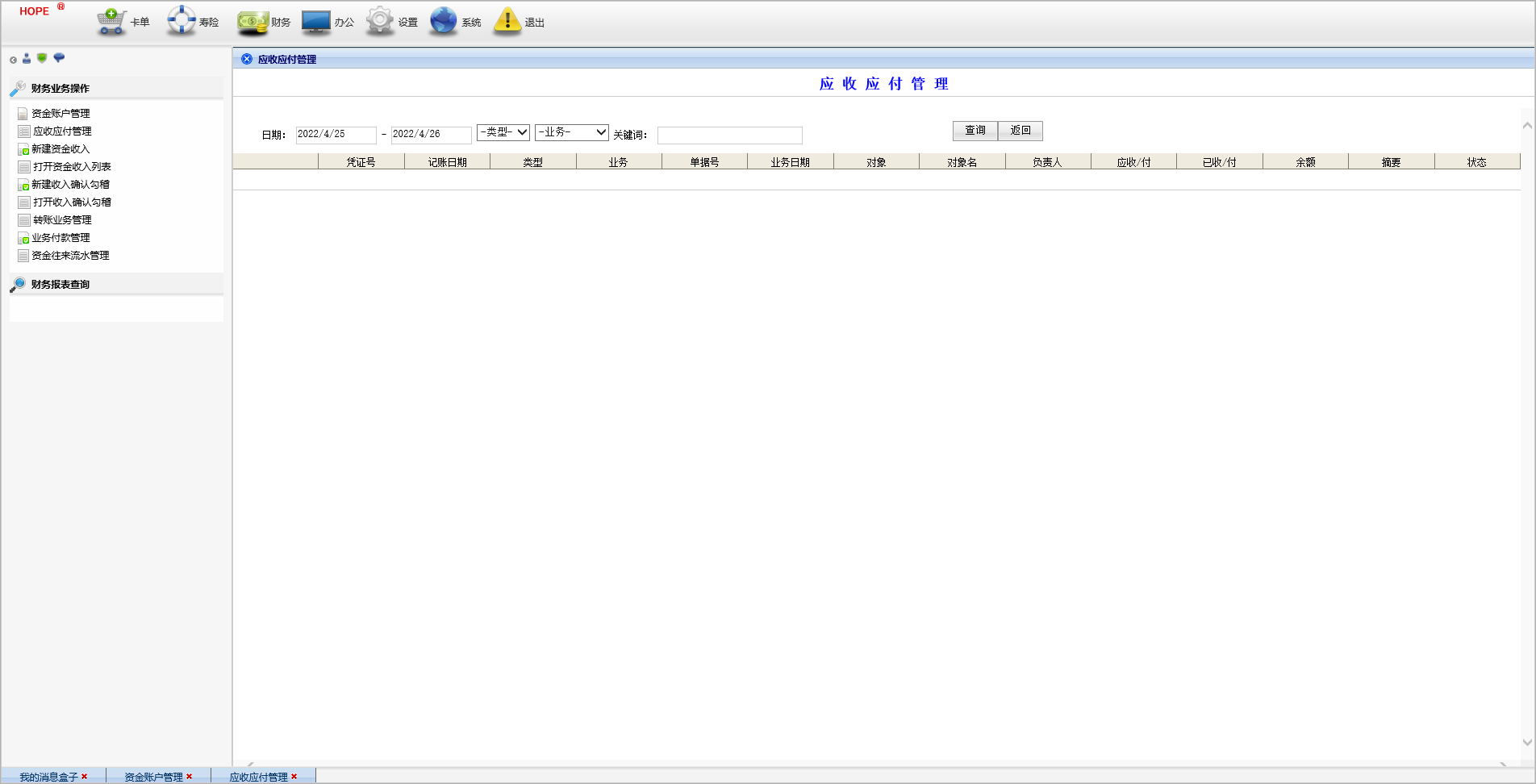This screenshot has width=1536, height=784.
Task: Close the 应收应付管理 panel with X icon
Action: tap(247, 59)
